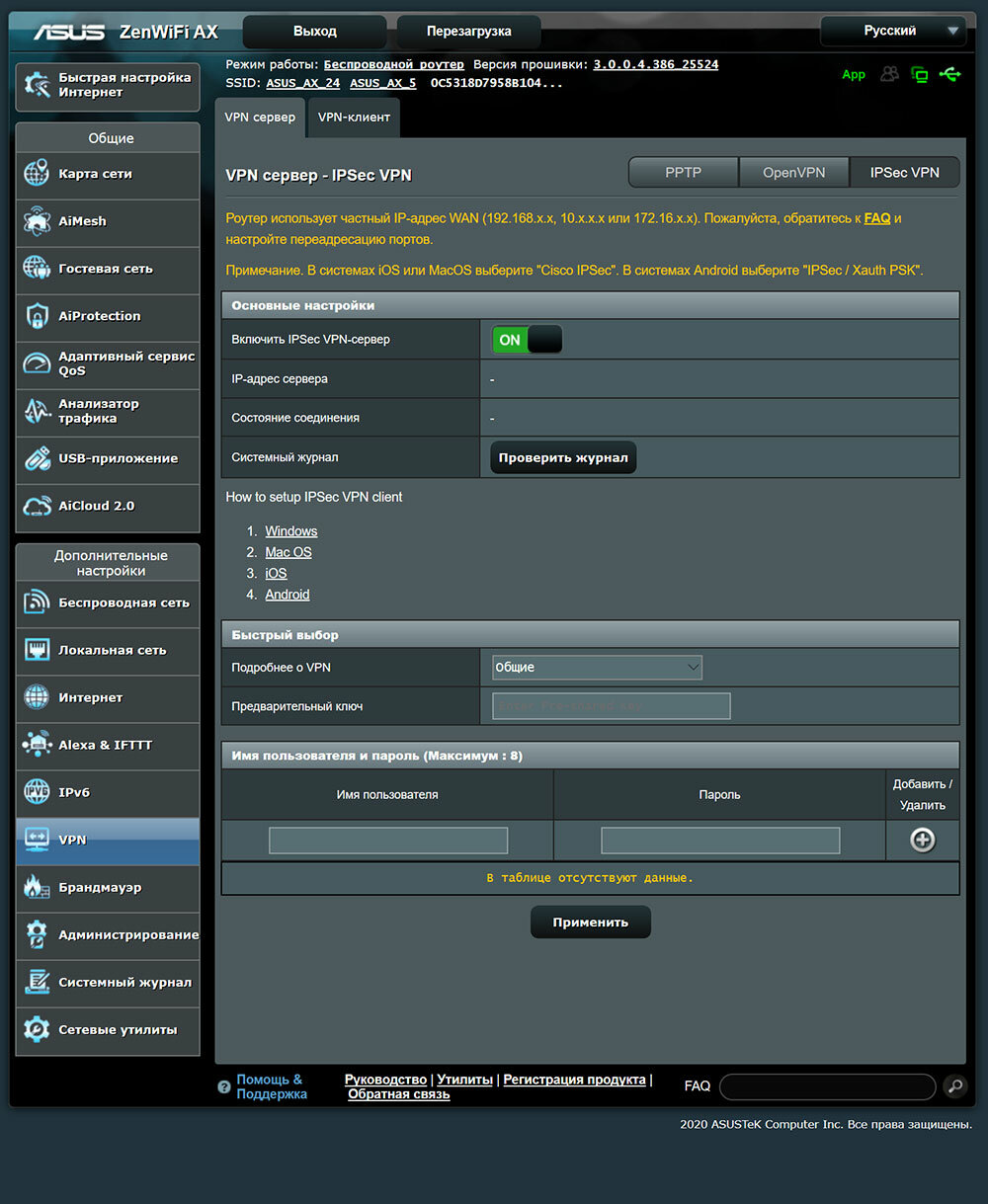
Task: Open the iOS setup guide link
Action: (x=276, y=573)
